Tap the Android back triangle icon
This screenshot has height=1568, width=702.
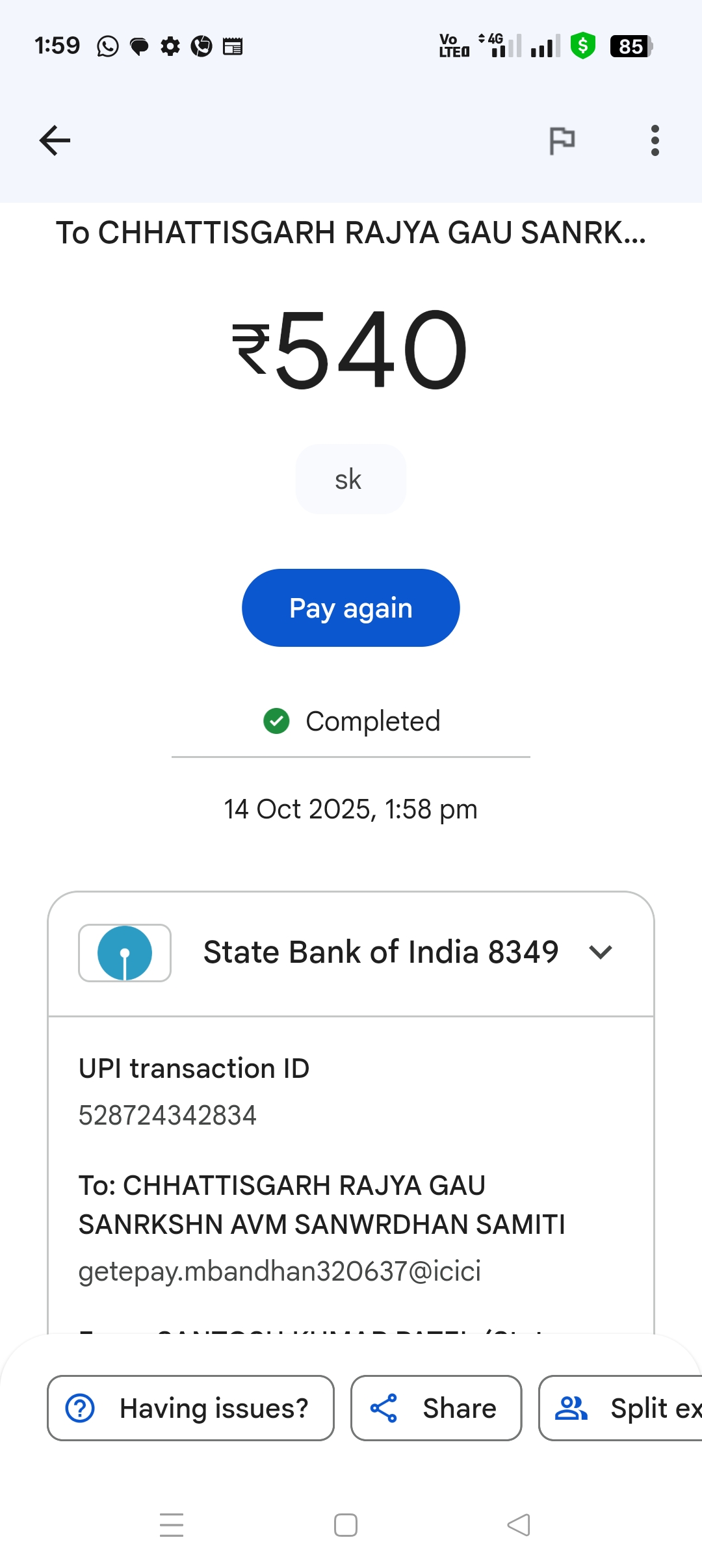(519, 1525)
